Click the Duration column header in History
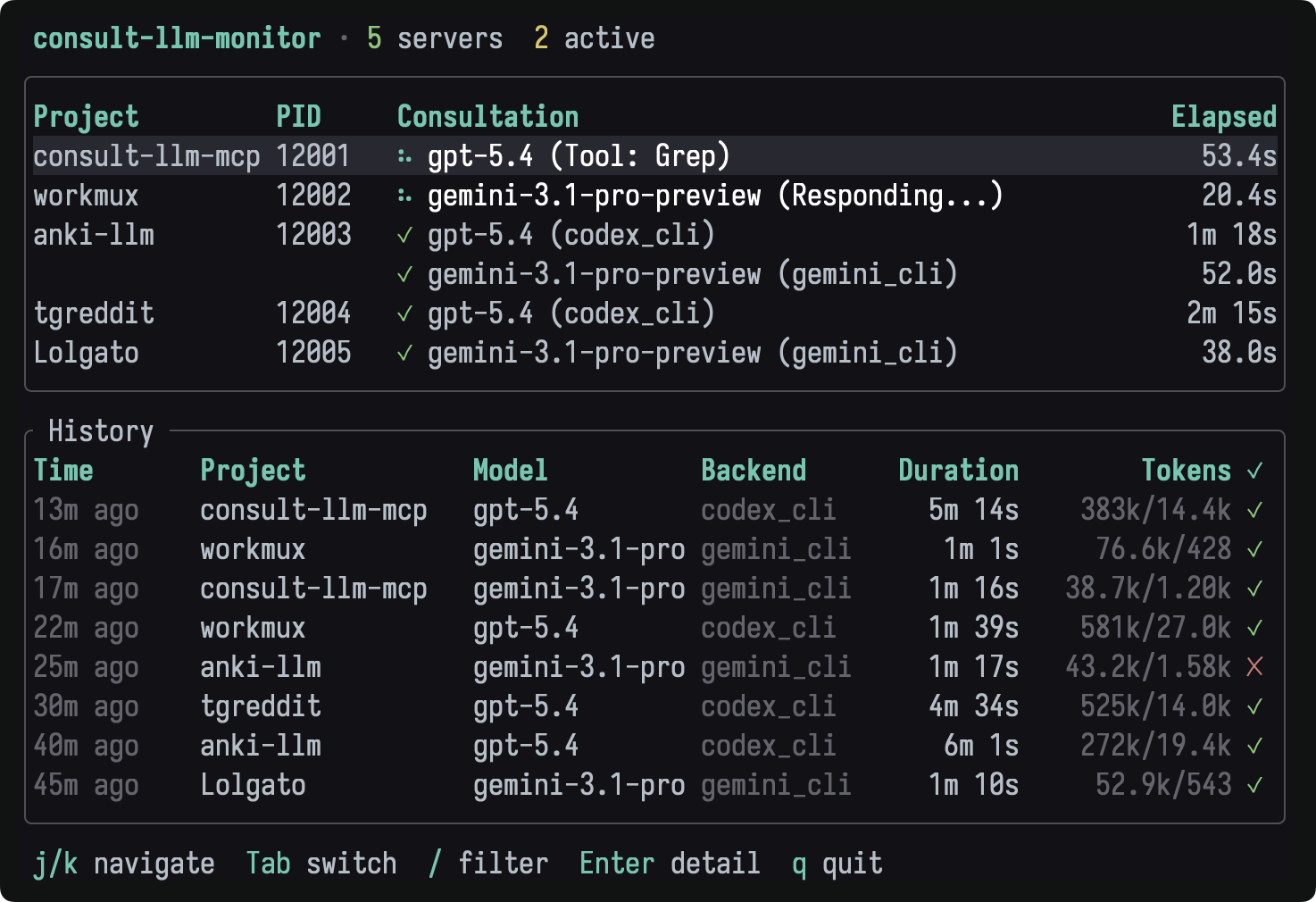Screen dimensions: 1316x902 click(958, 471)
